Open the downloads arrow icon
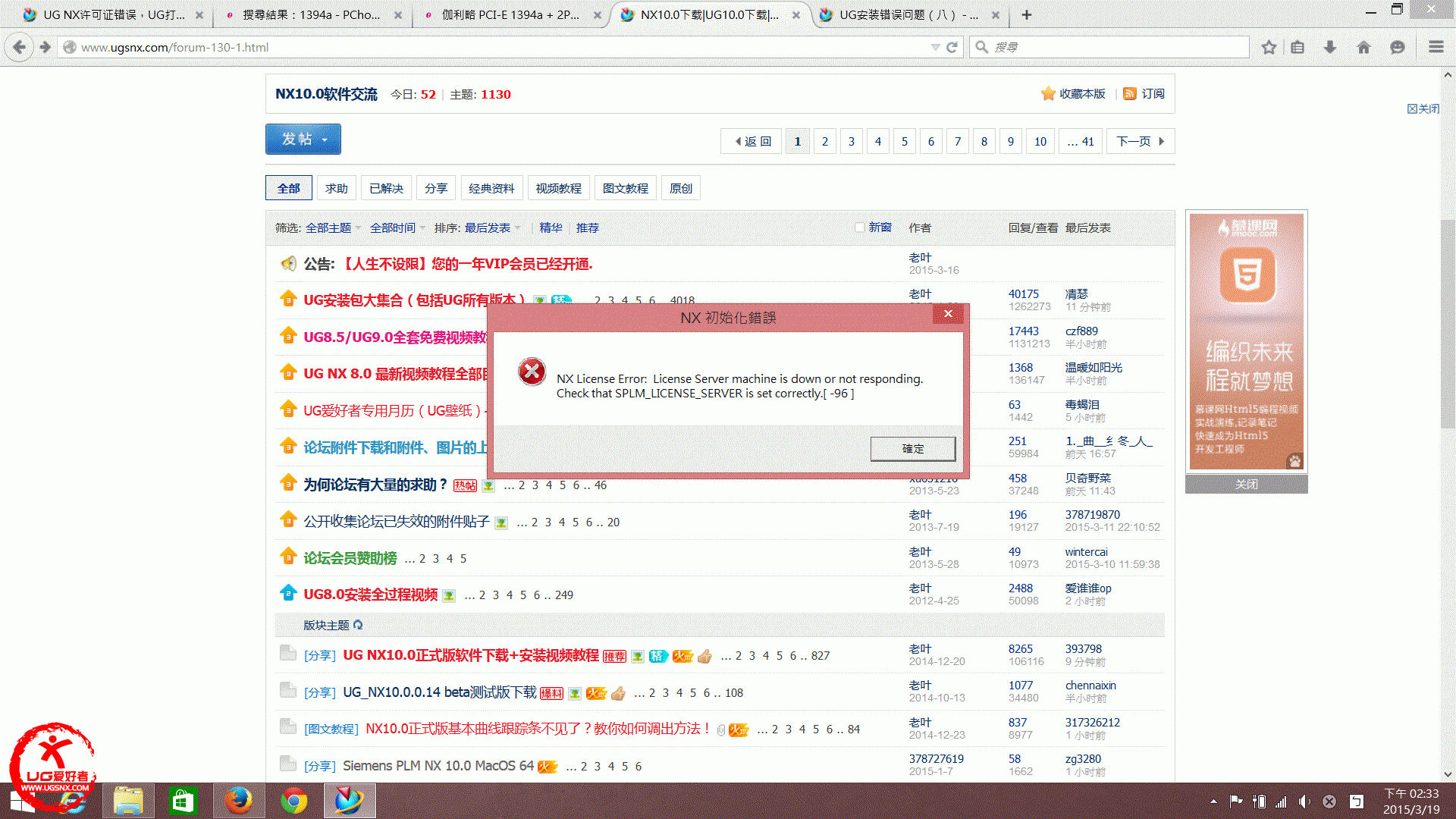Viewport: 1456px width, 819px height. [1330, 47]
